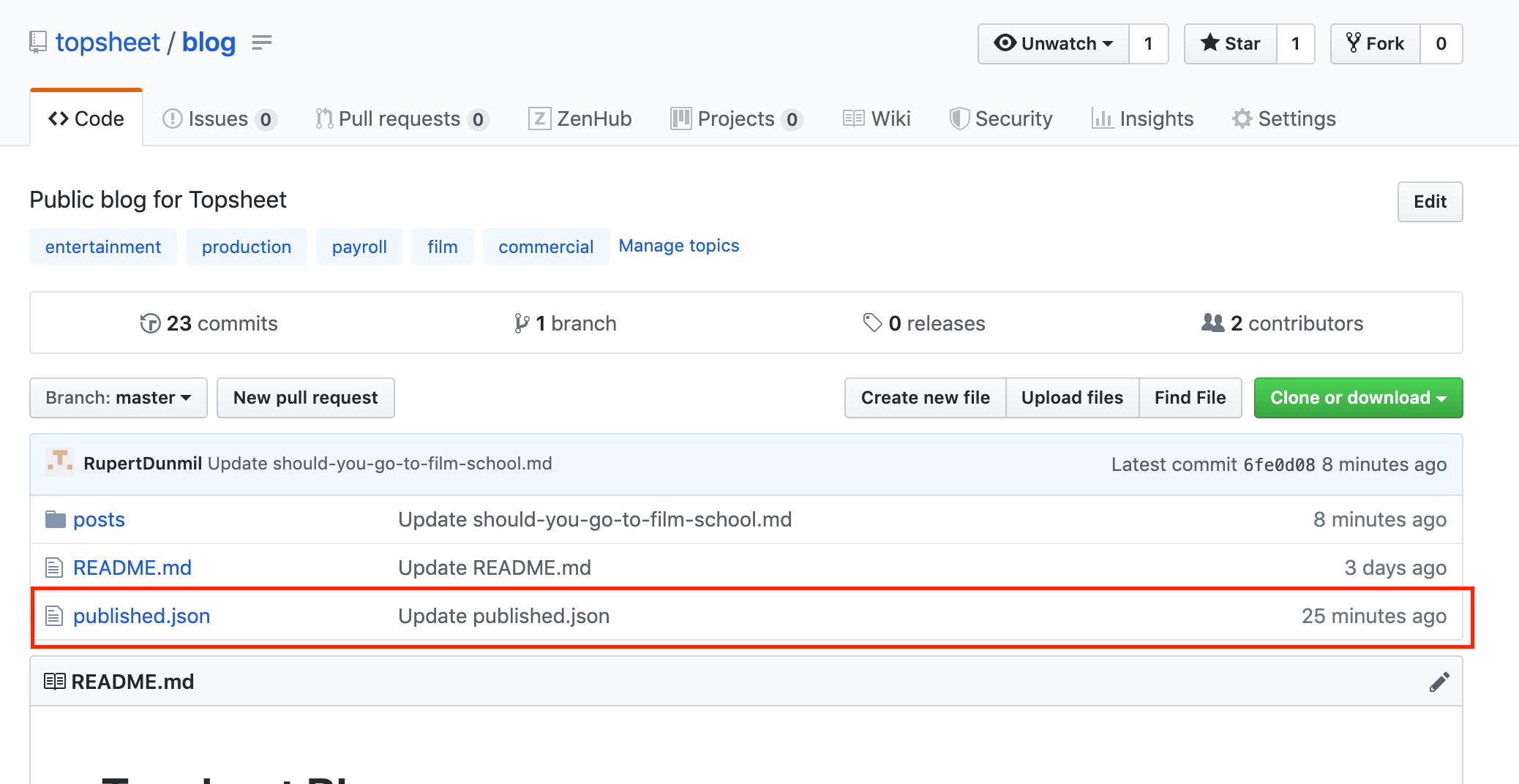Select the entertainment topic tag
The height and width of the screenshot is (784, 1519).
click(103, 247)
